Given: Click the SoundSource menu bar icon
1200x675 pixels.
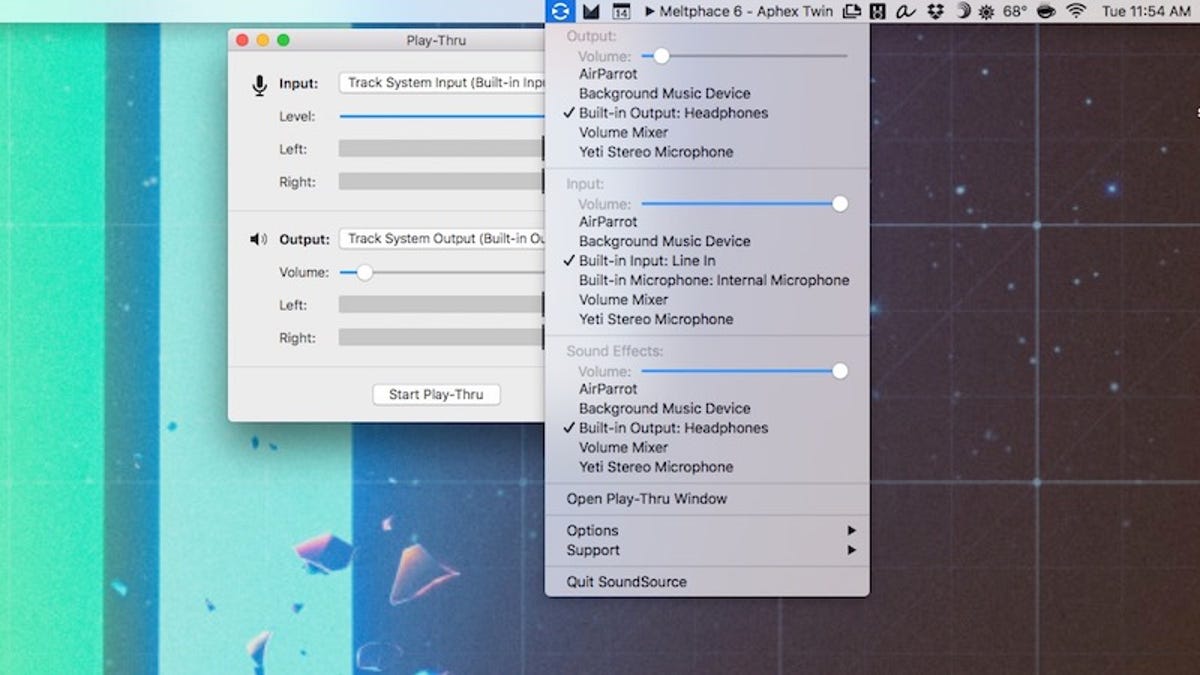Looking at the screenshot, I should point(560,12).
